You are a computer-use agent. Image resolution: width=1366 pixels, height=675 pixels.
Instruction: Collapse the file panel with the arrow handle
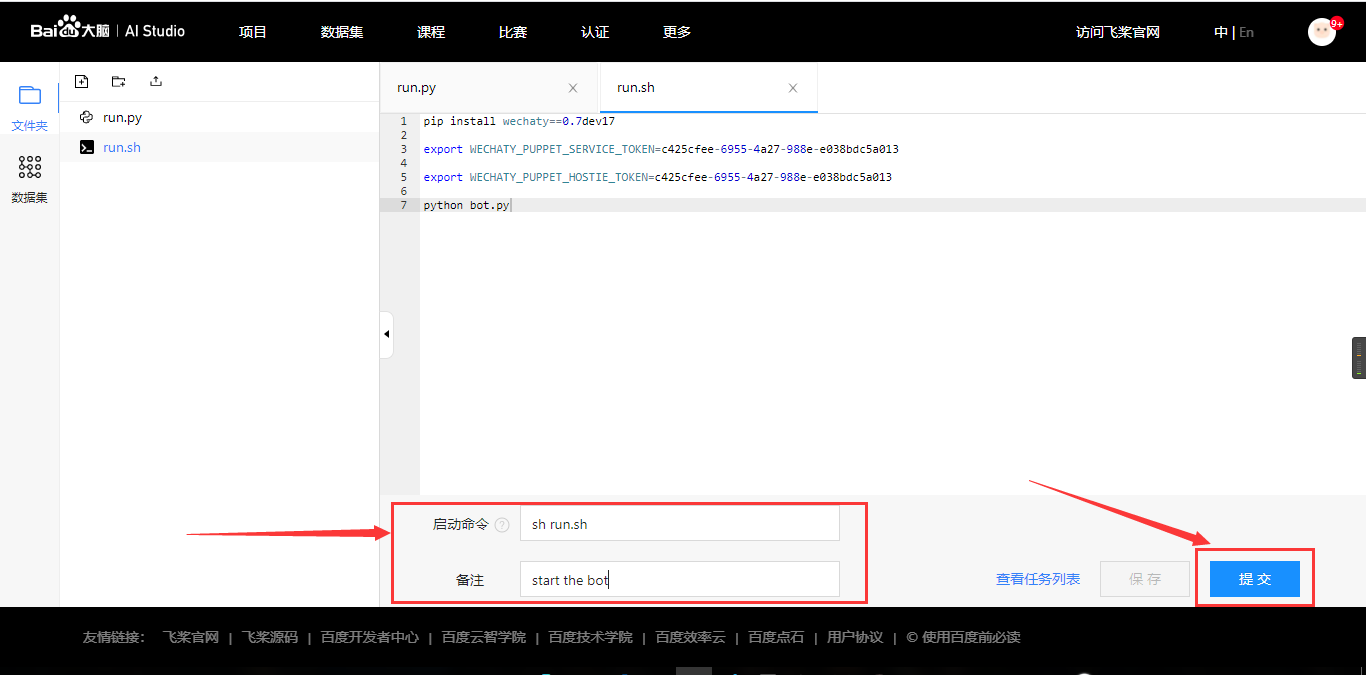coord(387,334)
